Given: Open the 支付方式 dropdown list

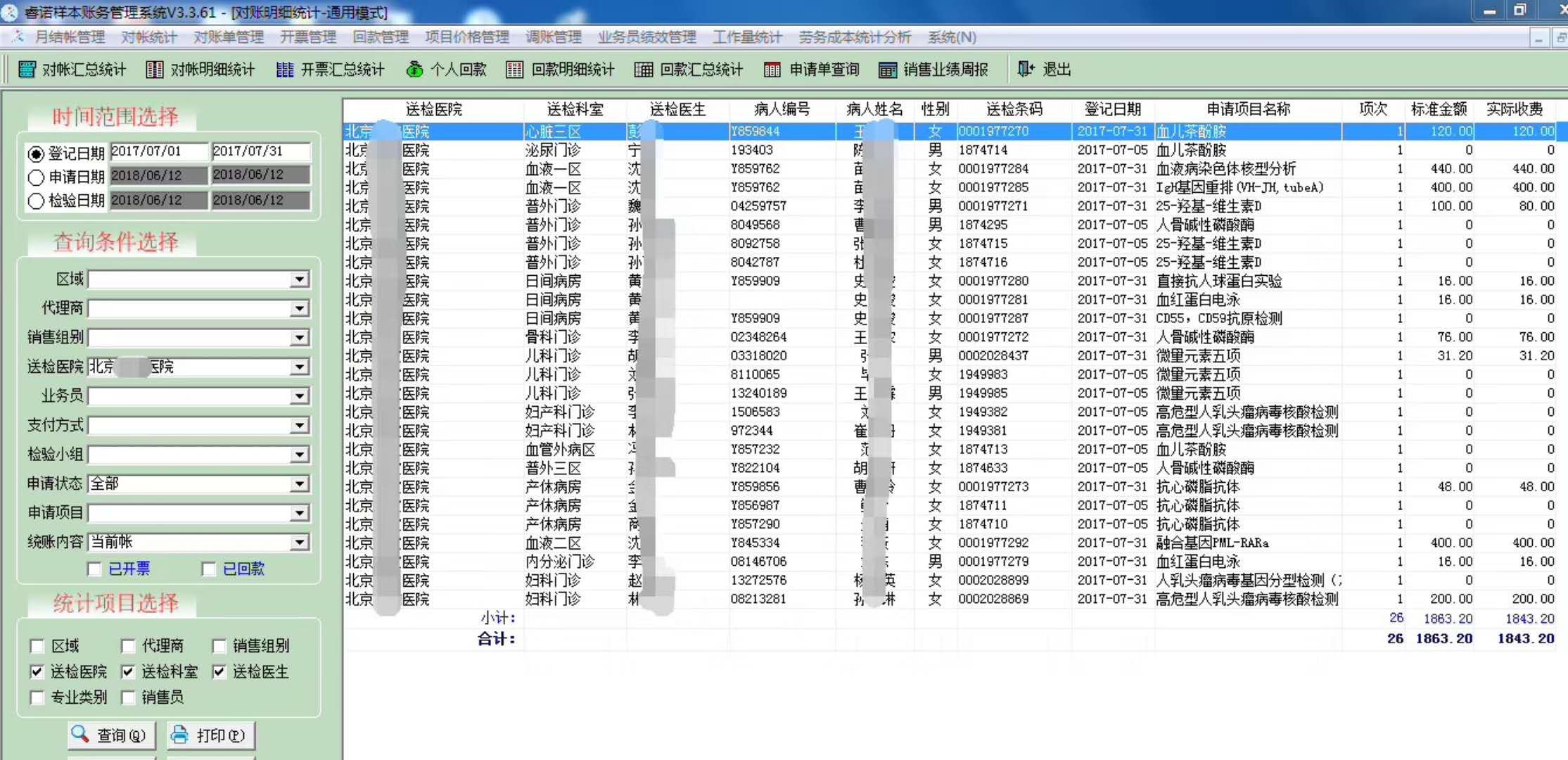Looking at the screenshot, I should (301, 425).
